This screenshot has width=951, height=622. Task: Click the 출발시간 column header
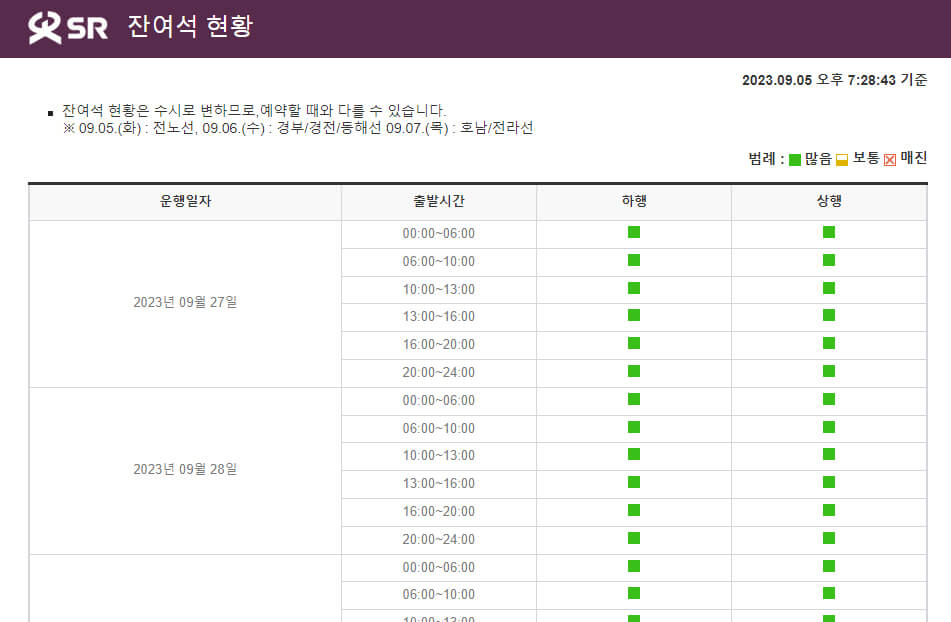click(x=438, y=201)
